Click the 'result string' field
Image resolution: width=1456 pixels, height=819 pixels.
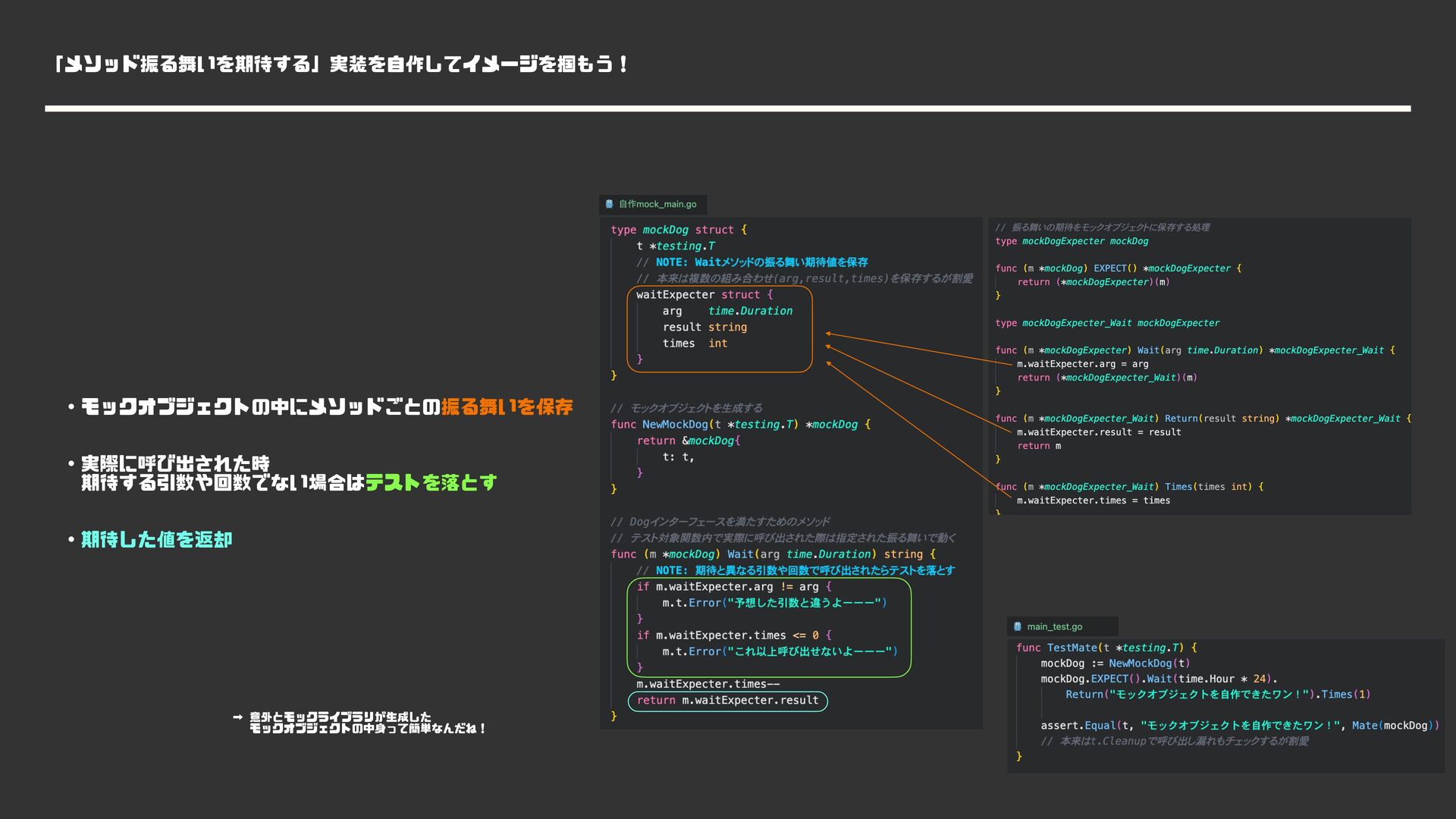coord(704,328)
